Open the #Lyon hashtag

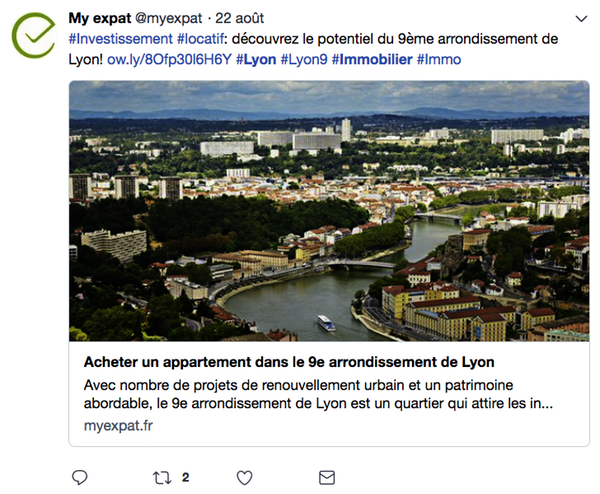(x=256, y=60)
